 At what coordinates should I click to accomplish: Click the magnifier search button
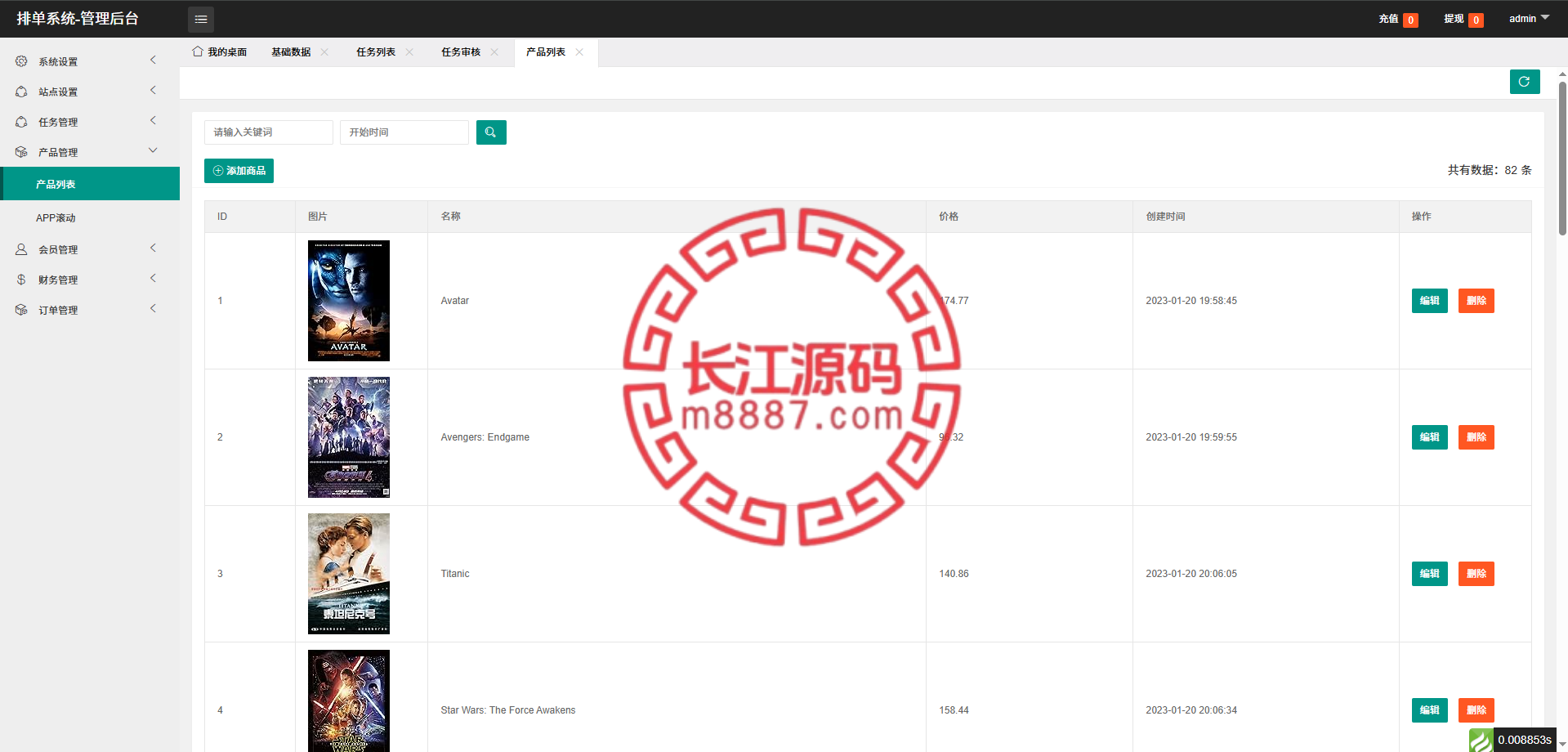coord(491,132)
